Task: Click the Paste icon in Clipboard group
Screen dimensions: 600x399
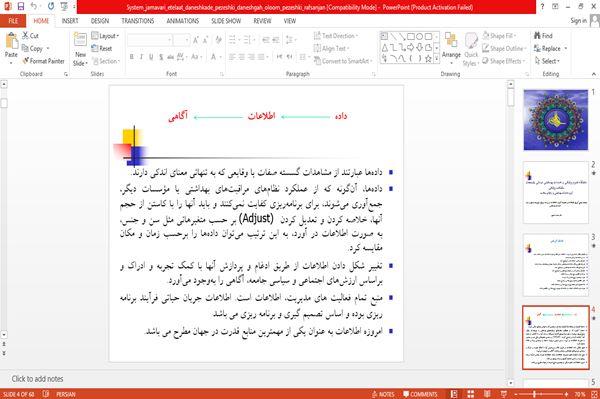Action: pos(11,41)
